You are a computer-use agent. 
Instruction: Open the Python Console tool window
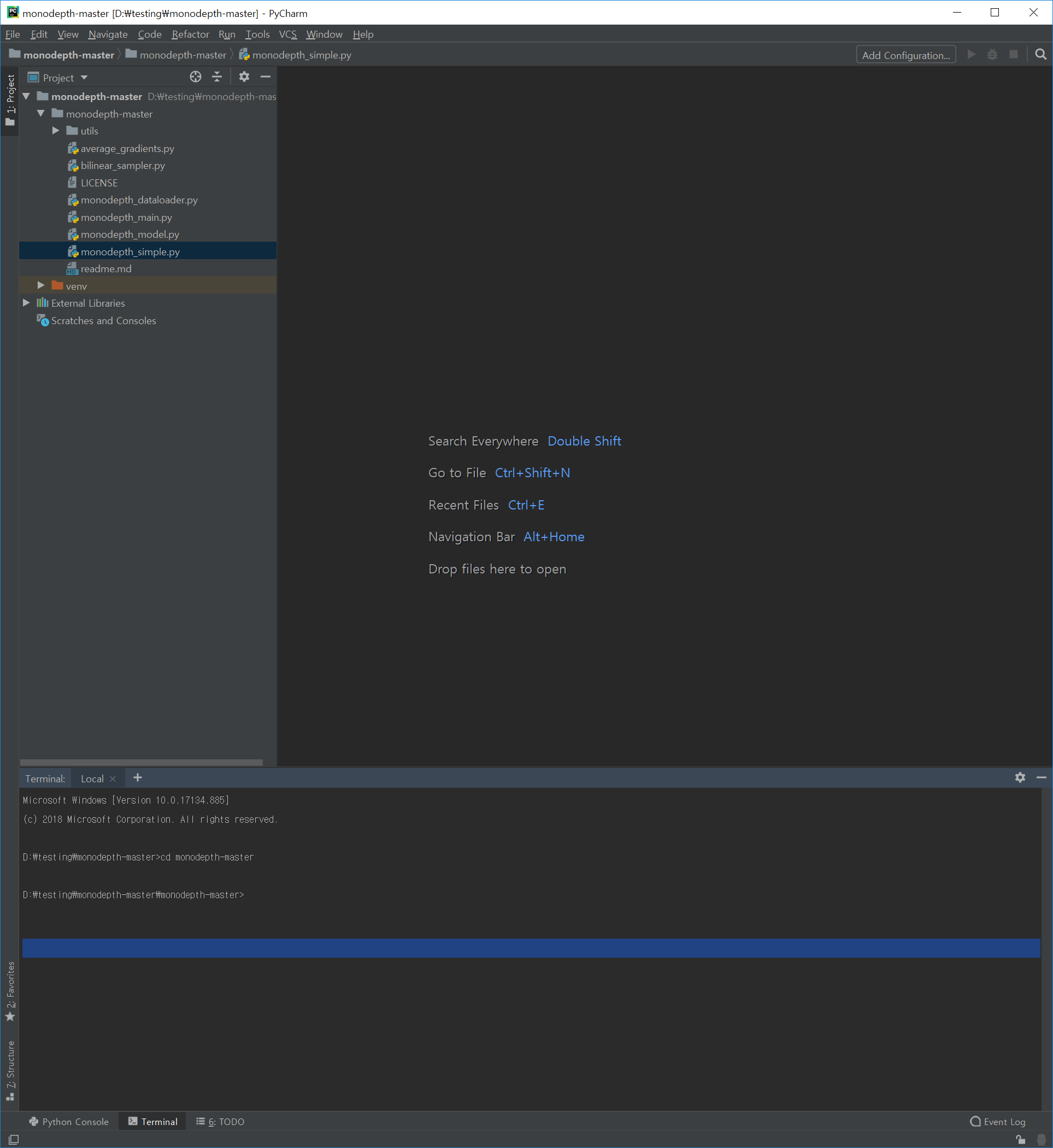click(68, 1121)
